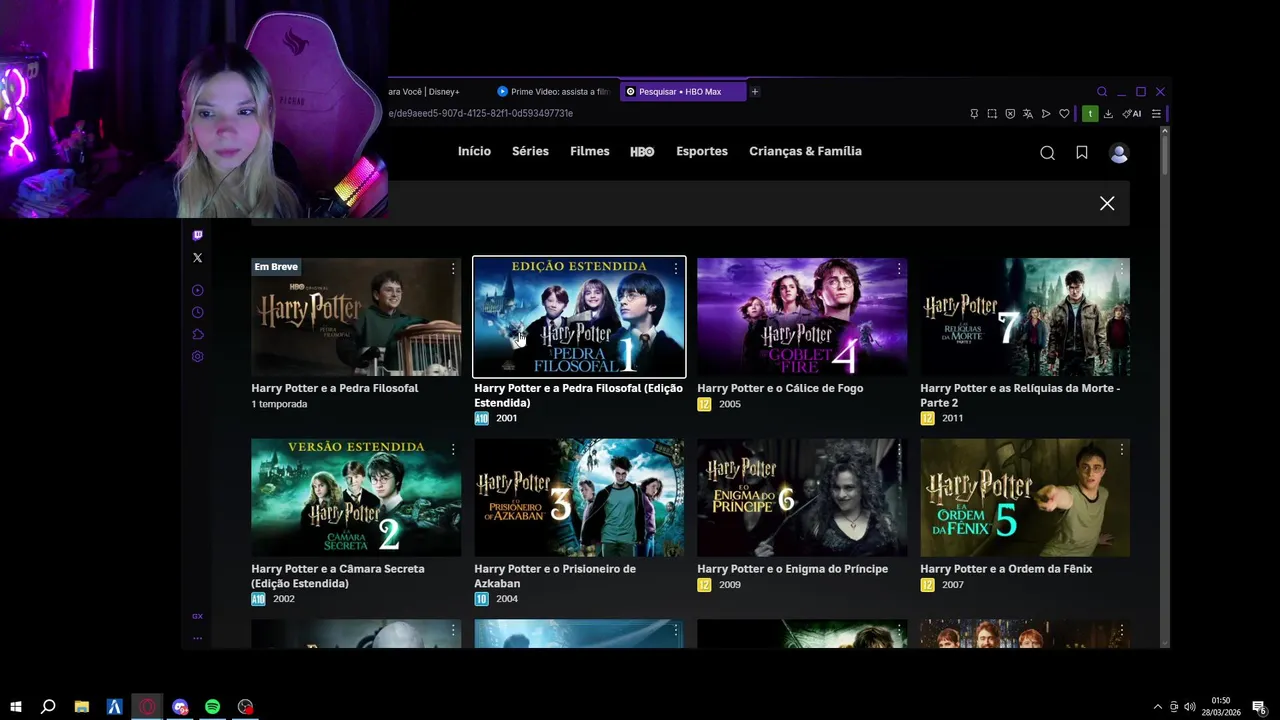
Task: Open the Esportes menu item
Action: [x=702, y=151]
